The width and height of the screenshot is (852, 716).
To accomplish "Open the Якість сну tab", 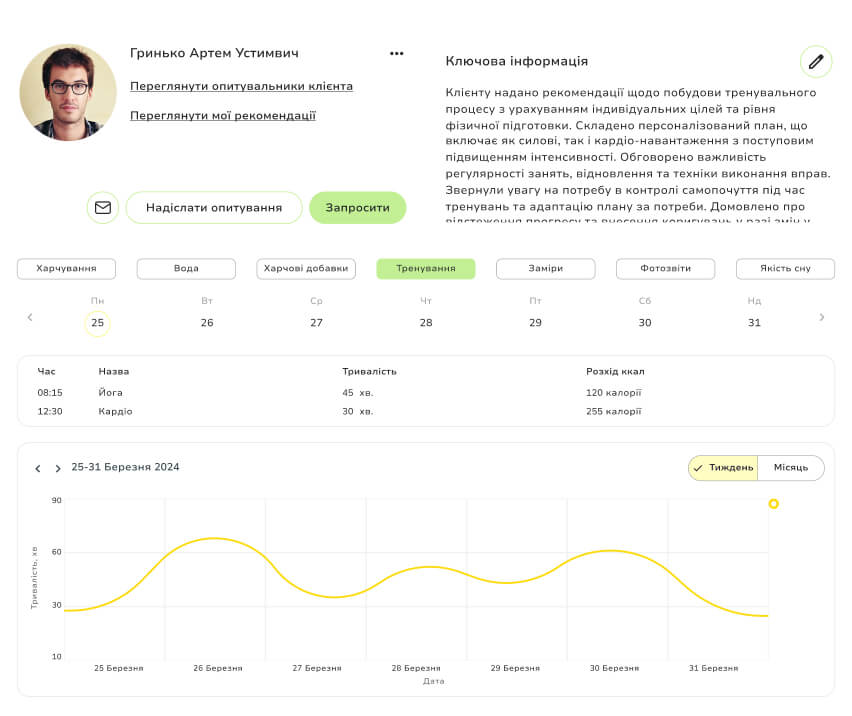I will [x=785, y=269].
